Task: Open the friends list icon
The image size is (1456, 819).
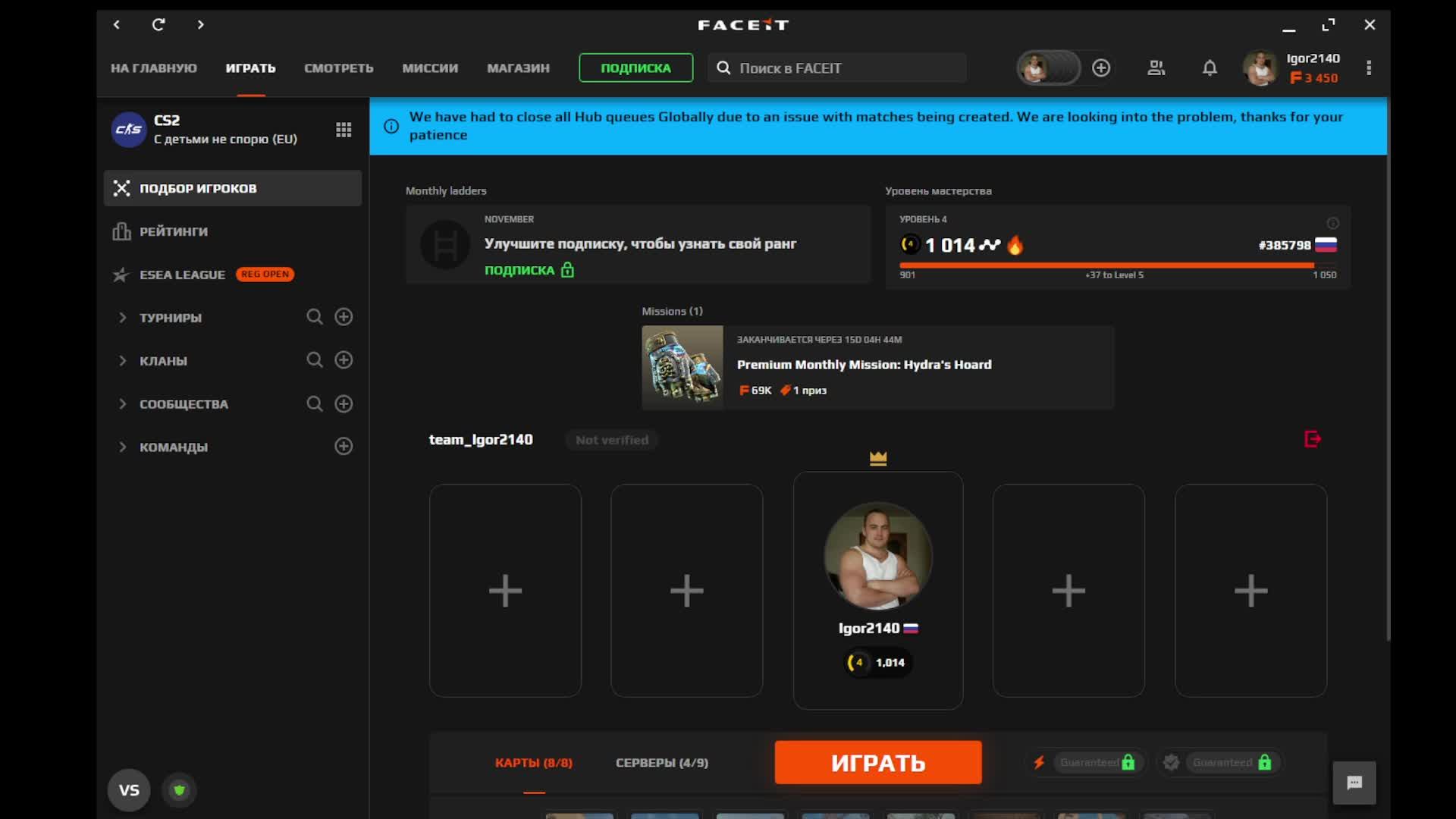Action: tap(1156, 68)
